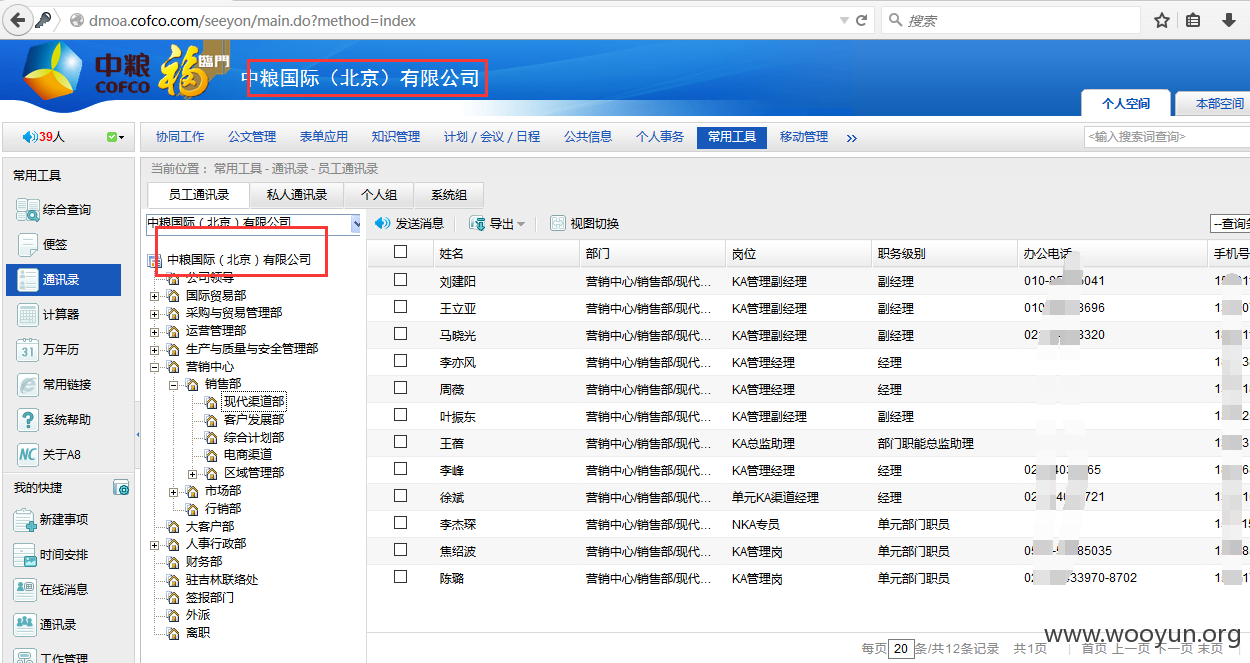Open 系统帮助 help

[55, 419]
